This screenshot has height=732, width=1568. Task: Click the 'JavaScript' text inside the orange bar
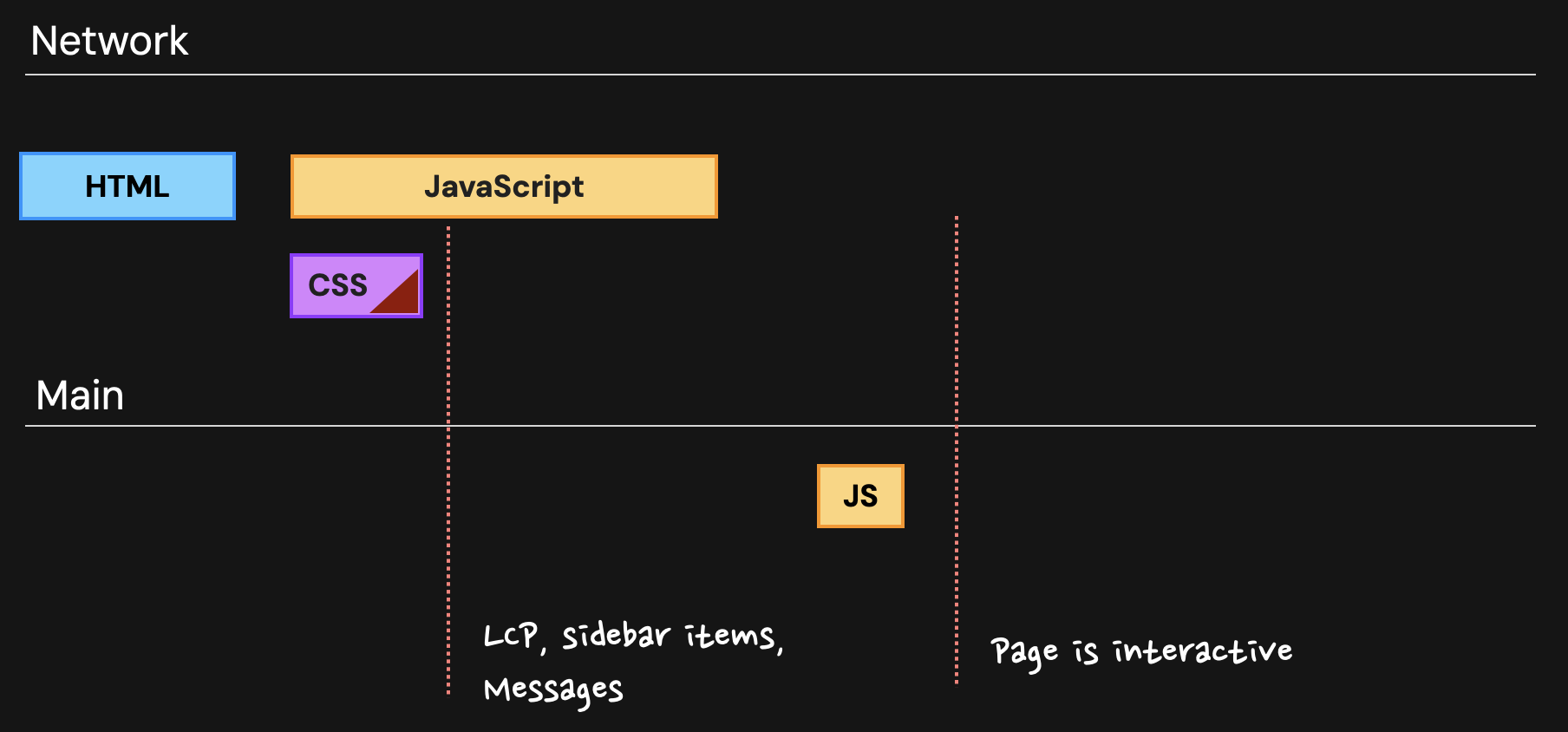click(504, 186)
